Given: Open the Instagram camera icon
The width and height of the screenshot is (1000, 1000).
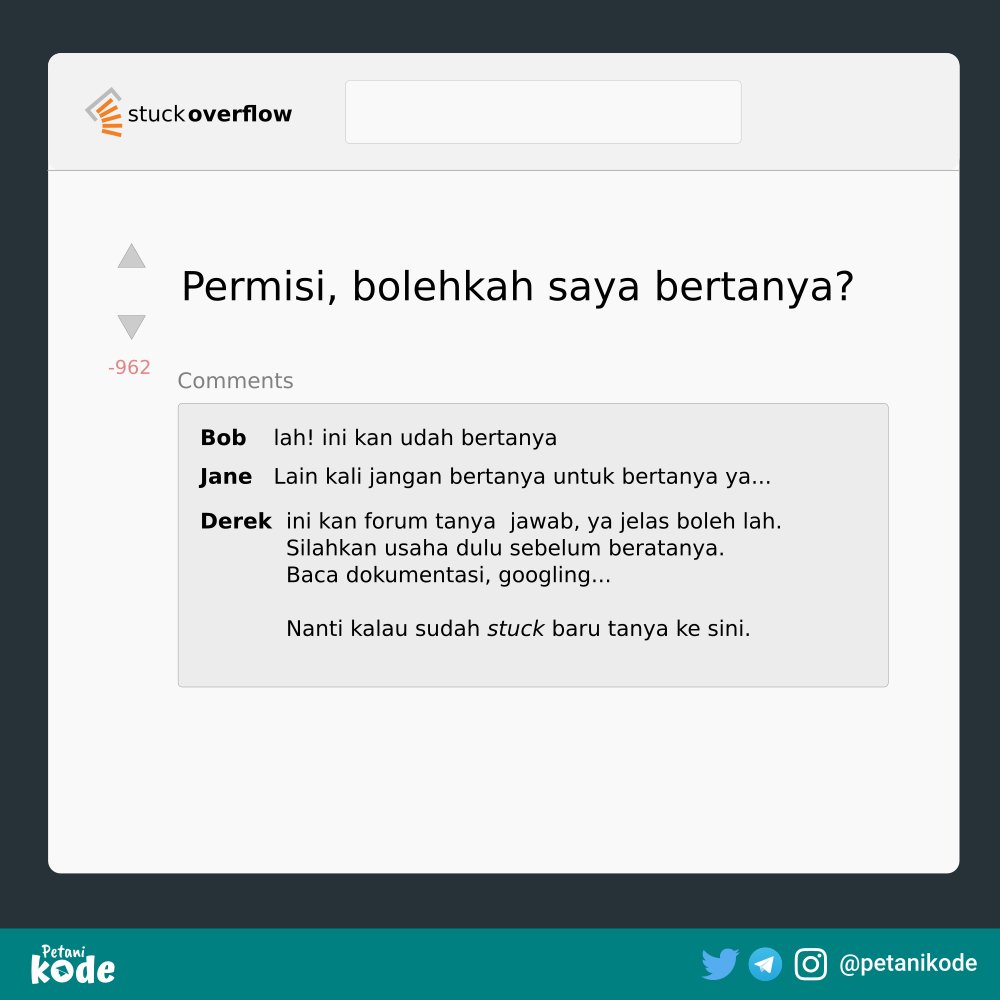Looking at the screenshot, I should pyautogui.click(x=811, y=964).
